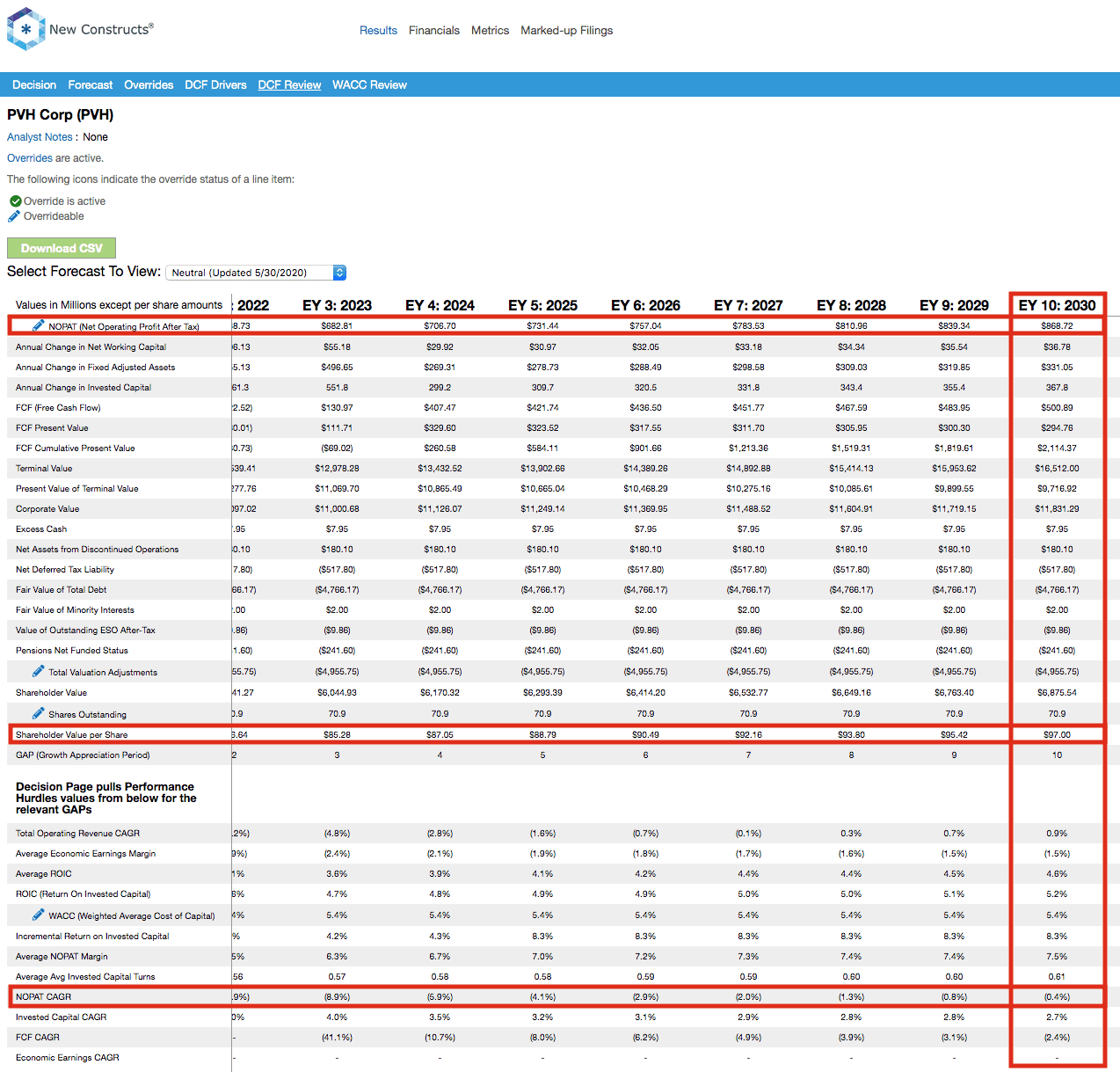
Task: Click the FCF (Free Cash Flow) row label
Action: click(58, 407)
